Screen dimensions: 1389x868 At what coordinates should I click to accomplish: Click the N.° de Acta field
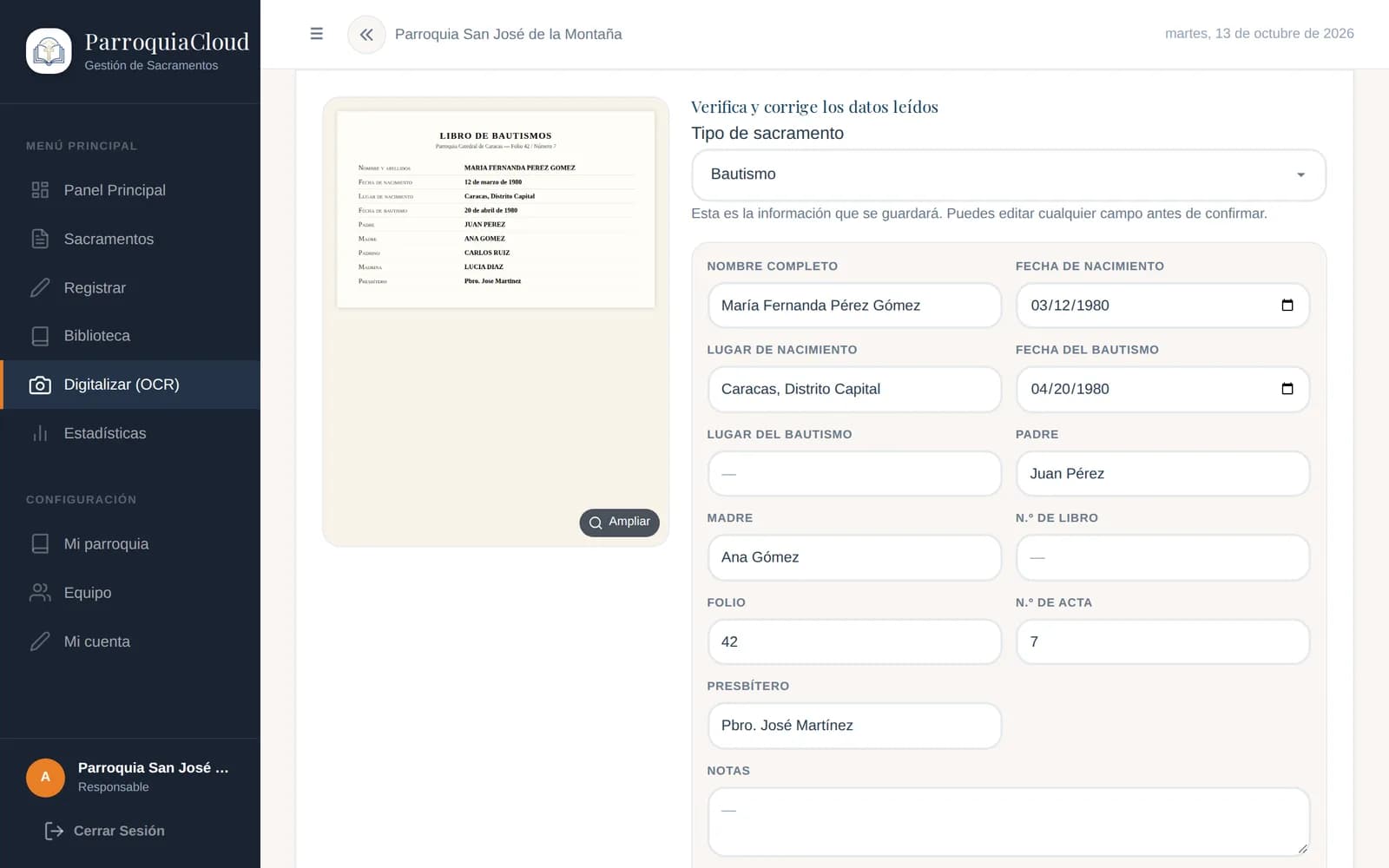[x=1163, y=641]
